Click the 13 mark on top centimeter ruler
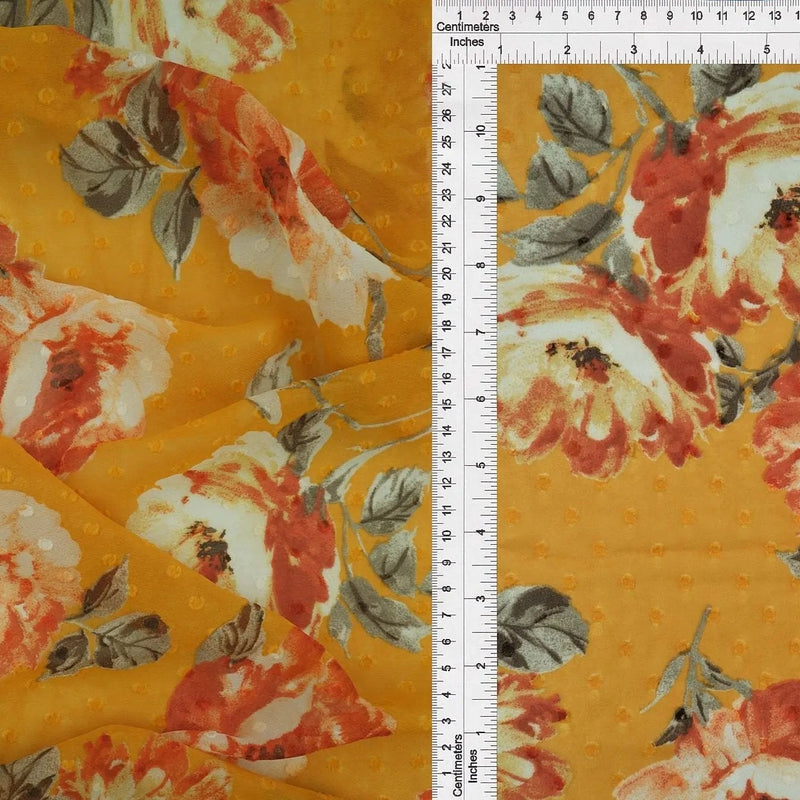The width and height of the screenshot is (800, 800). [x=774, y=16]
